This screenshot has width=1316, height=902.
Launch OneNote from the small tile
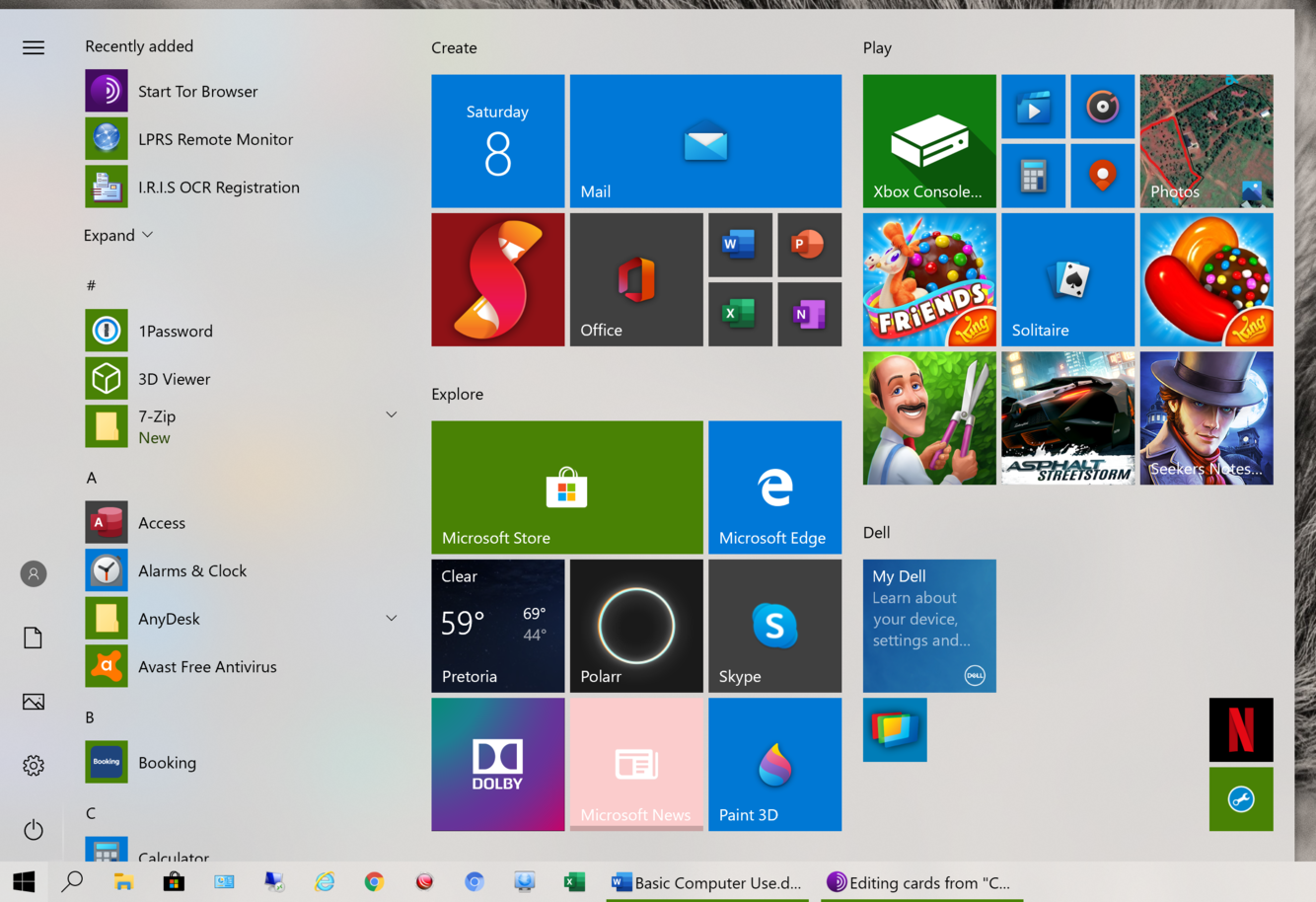(x=809, y=314)
